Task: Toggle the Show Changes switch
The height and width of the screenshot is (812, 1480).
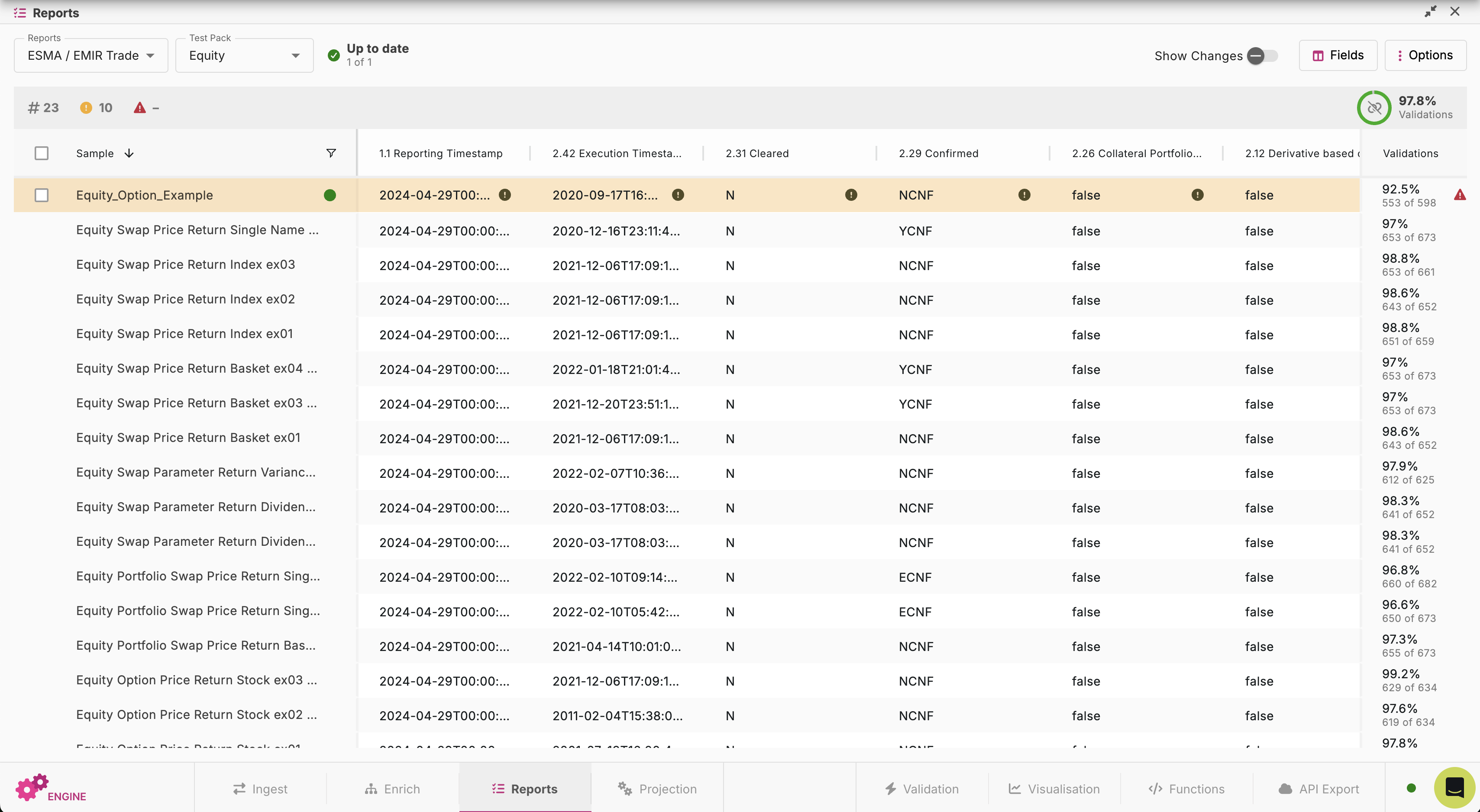Action: click(x=1262, y=56)
